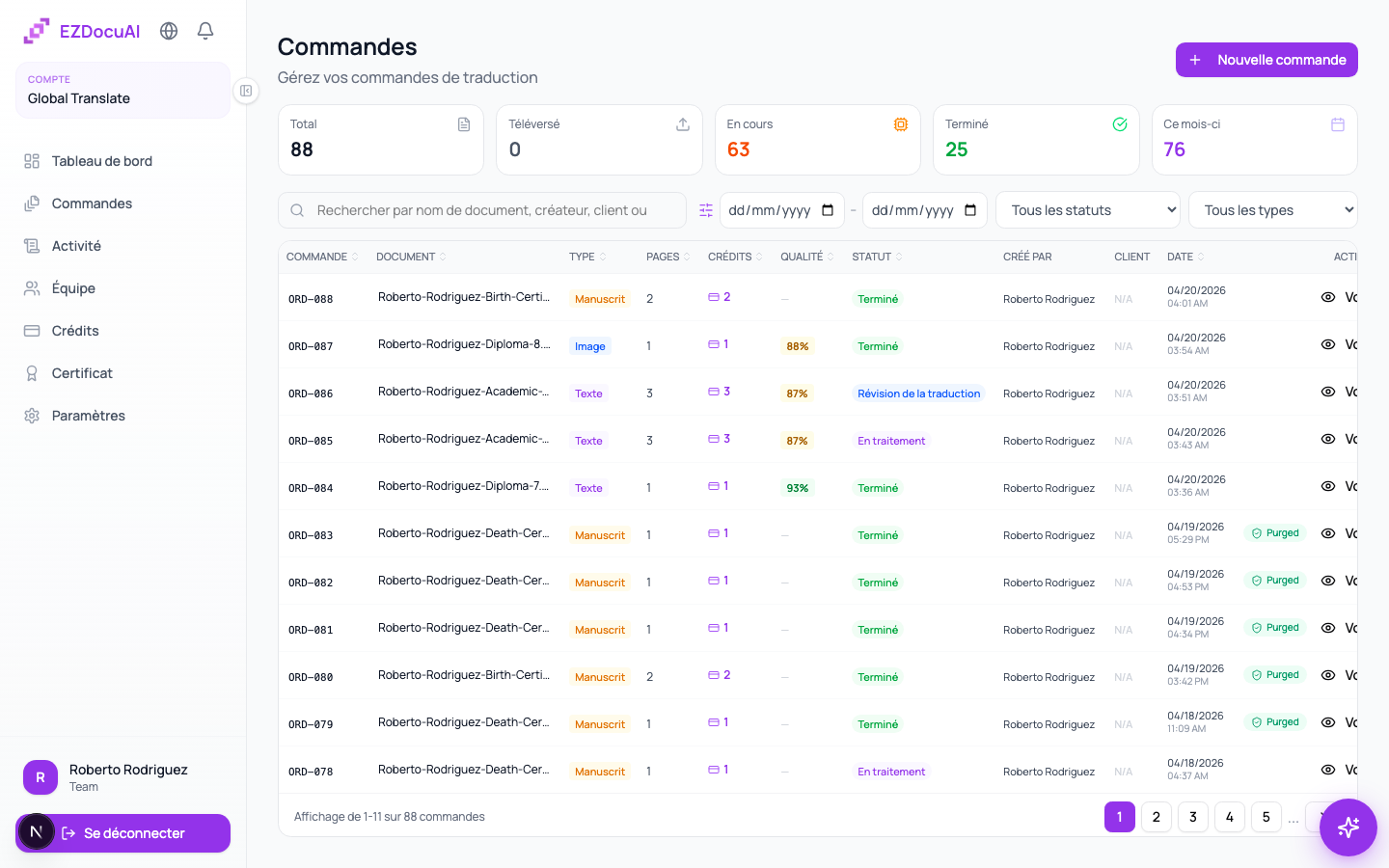Viewport: 1389px width, 868px height.
Task: Click the Purged badge on ORD-083
Action: tap(1275, 533)
